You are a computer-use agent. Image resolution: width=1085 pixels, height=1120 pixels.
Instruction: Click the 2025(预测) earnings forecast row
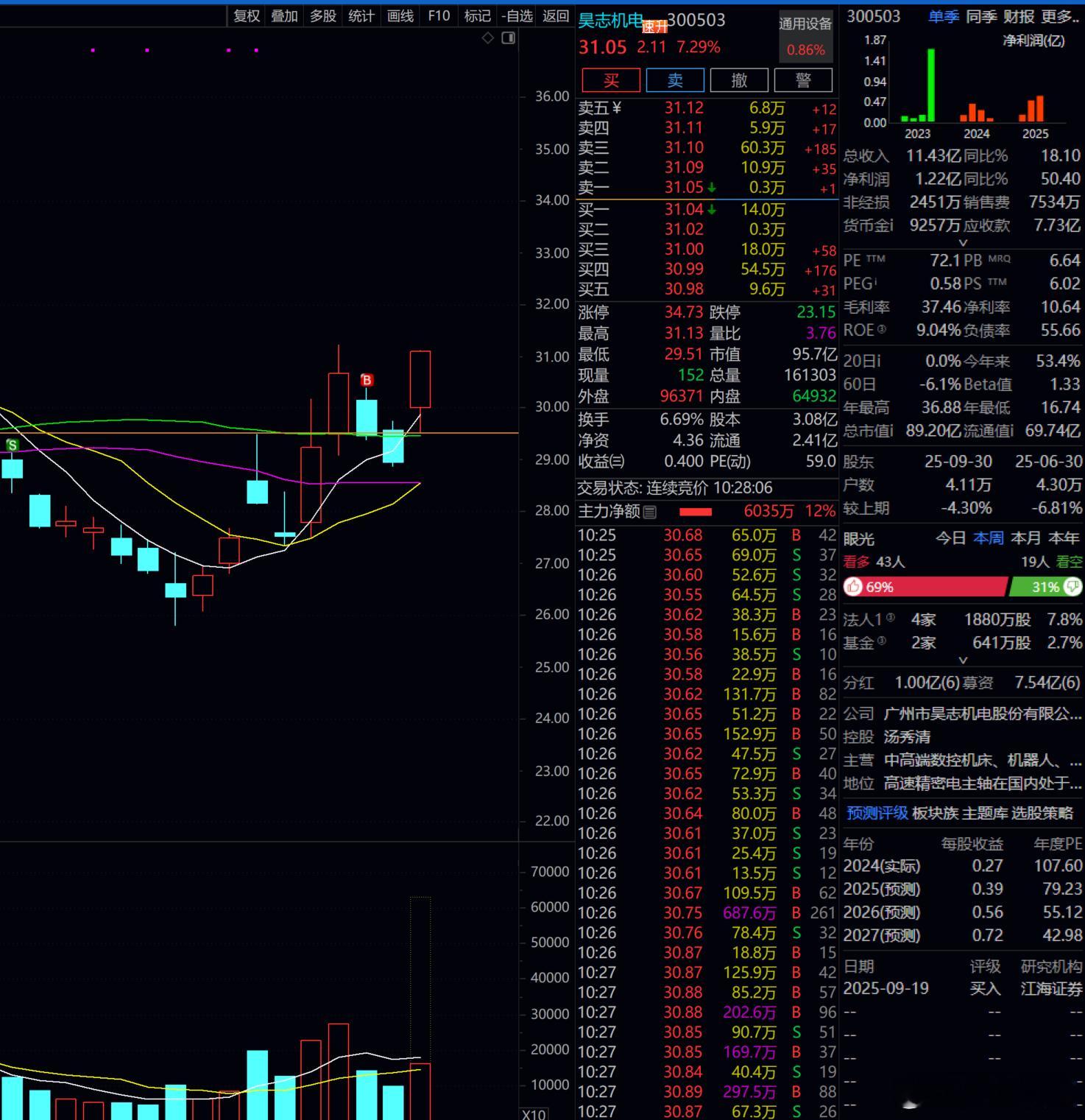pos(963,890)
